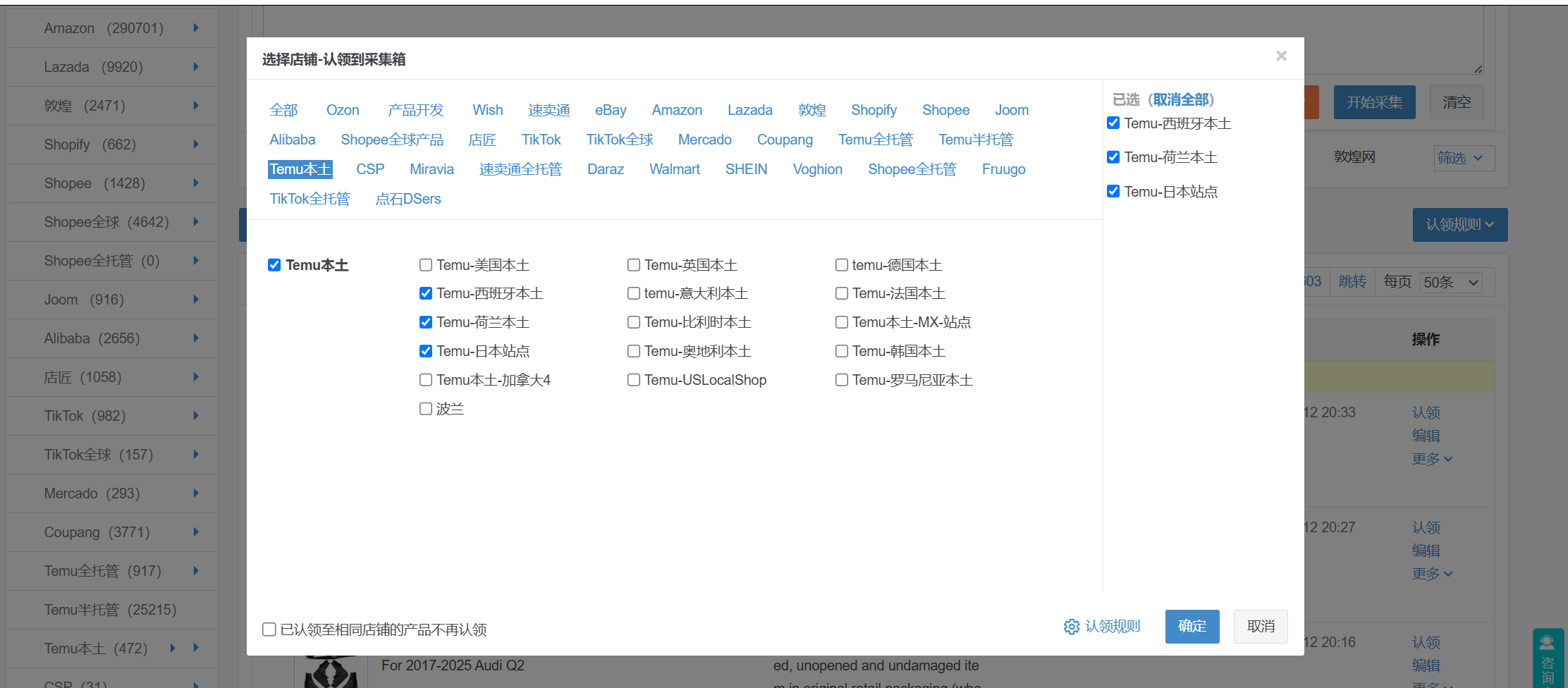The height and width of the screenshot is (688, 1568).
Task: Expand 更多 menu in the 20:33 row
Action: [1433, 459]
